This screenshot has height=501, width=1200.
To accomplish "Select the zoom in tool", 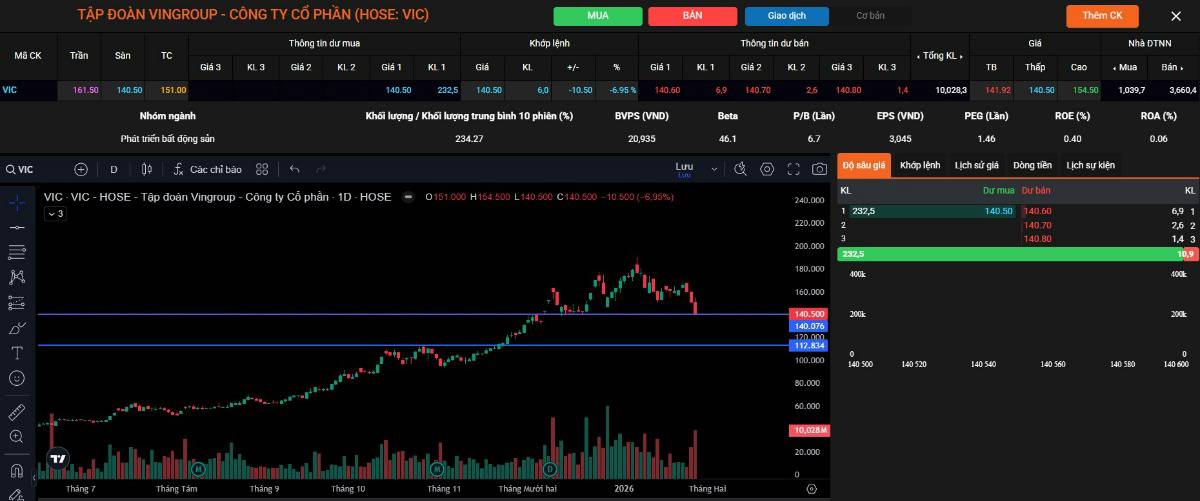I will pyautogui.click(x=17, y=436).
